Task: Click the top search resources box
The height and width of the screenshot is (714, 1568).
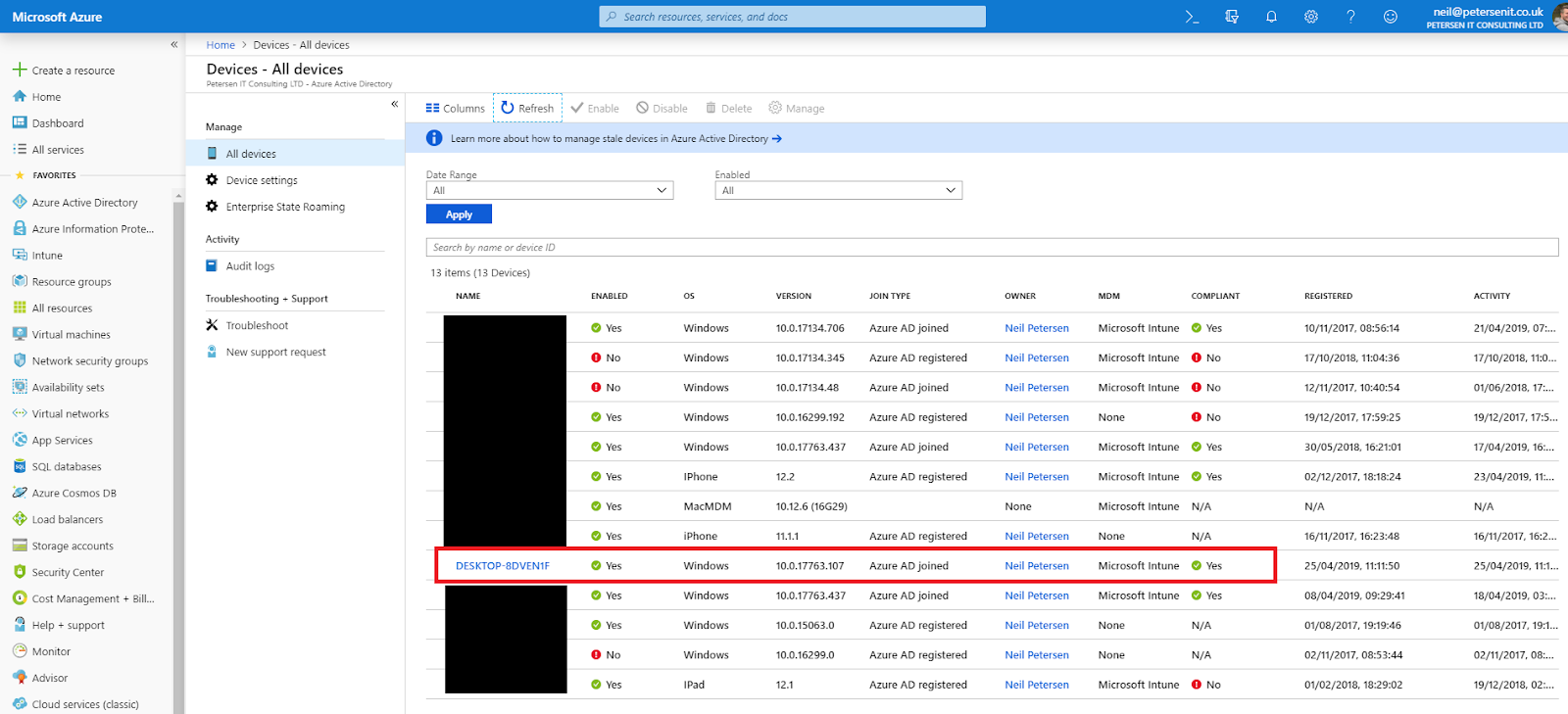Action: pyautogui.click(x=792, y=17)
